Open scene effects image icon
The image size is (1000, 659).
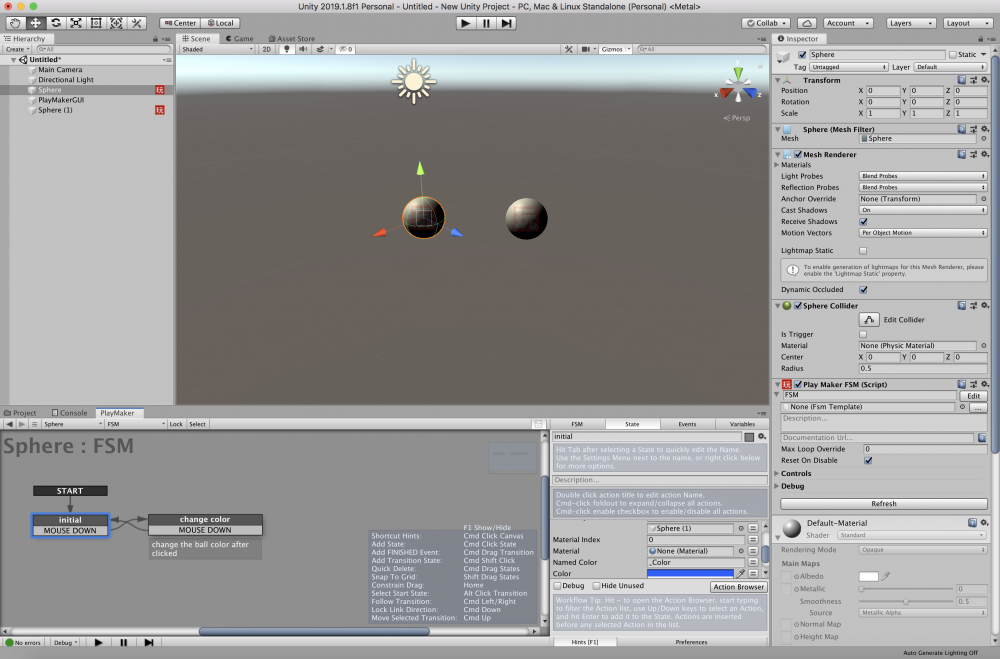coord(320,49)
